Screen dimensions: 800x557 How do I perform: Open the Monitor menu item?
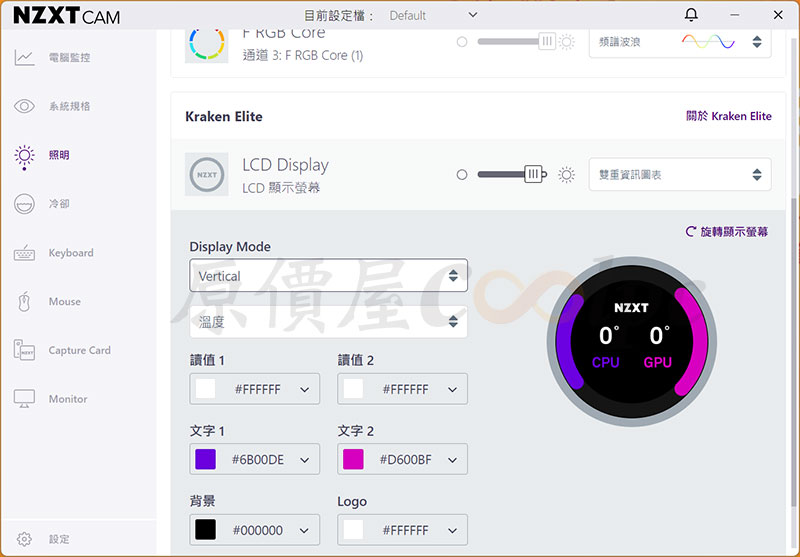tap(68, 399)
